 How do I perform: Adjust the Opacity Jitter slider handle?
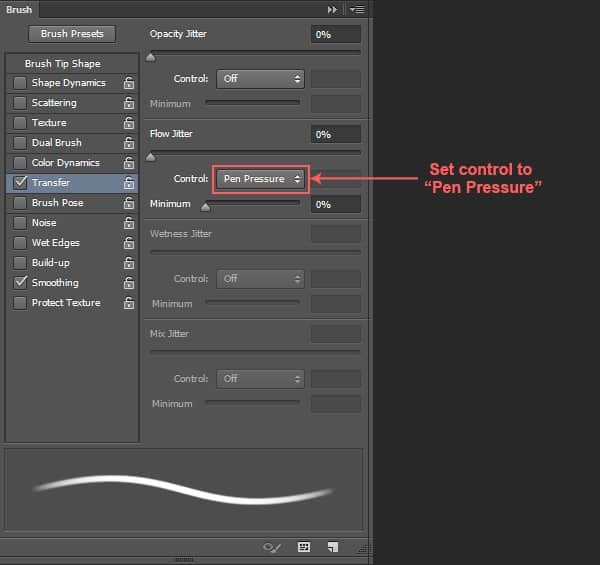pos(151,57)
